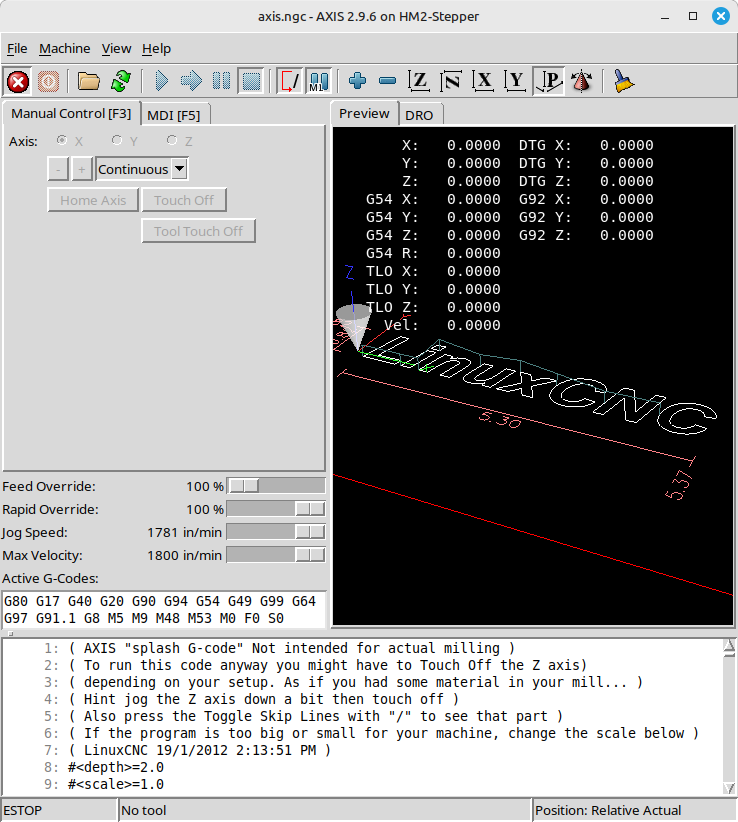The width and height of the screenshot is (738, 822).
Task: Select the X axis radio button
Action: click(64, 141)
